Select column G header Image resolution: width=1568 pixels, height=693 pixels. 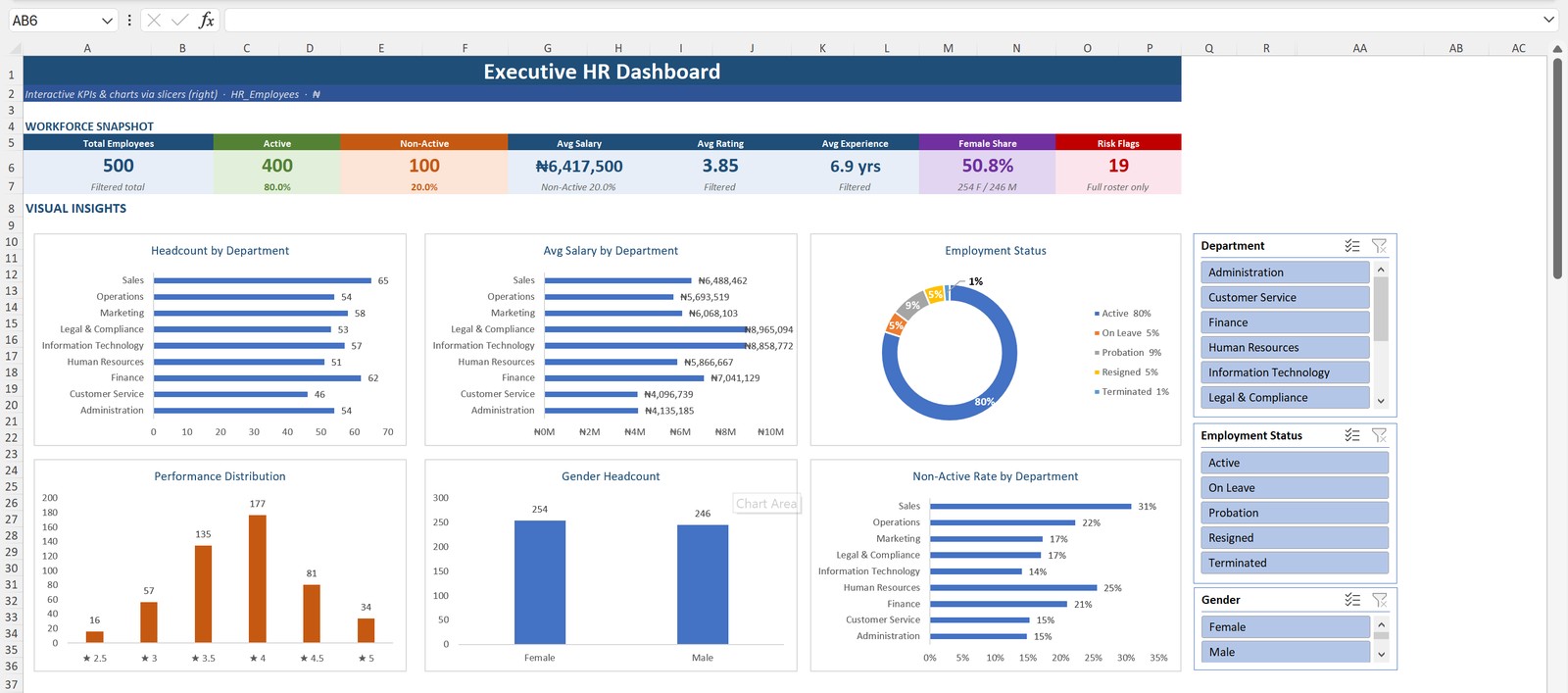[547, 48]
